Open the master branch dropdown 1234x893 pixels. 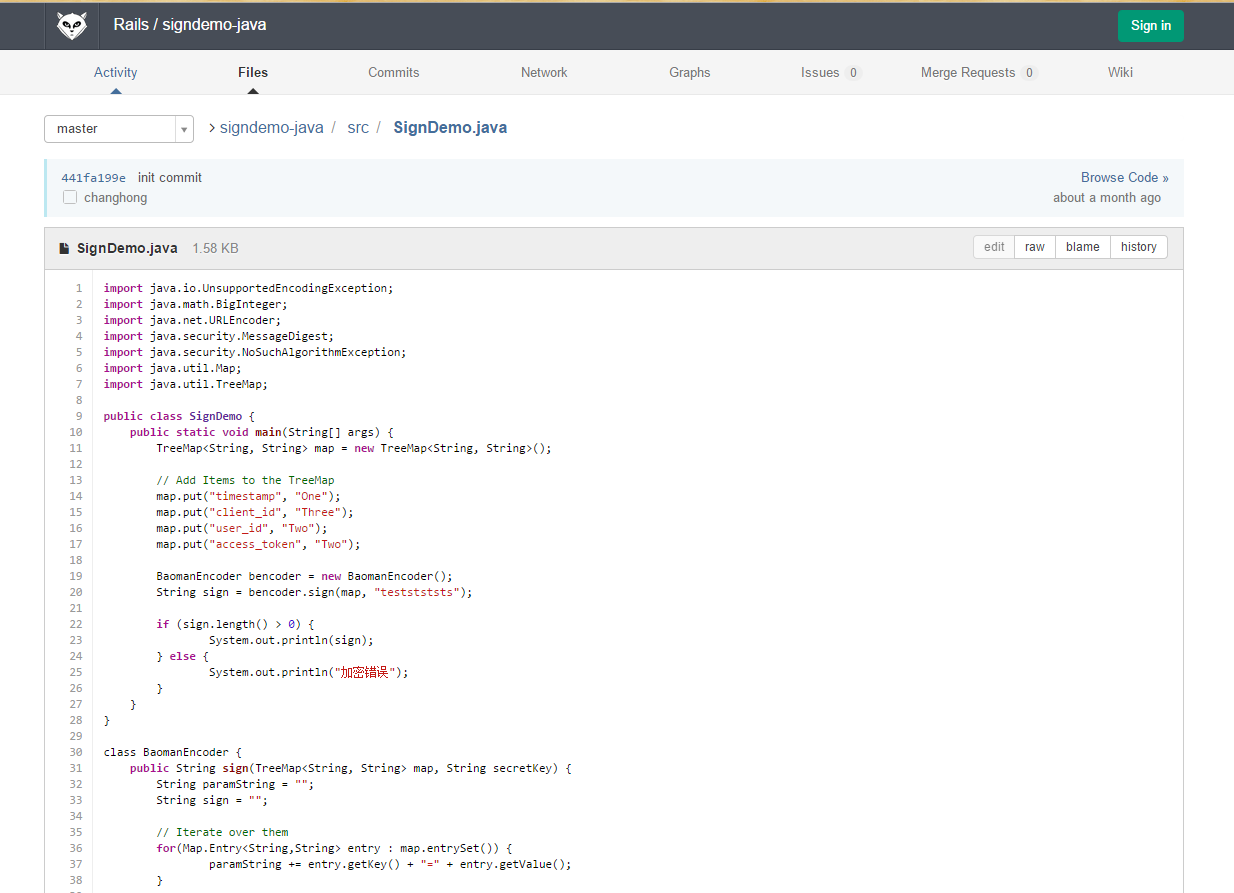point(119,129)
